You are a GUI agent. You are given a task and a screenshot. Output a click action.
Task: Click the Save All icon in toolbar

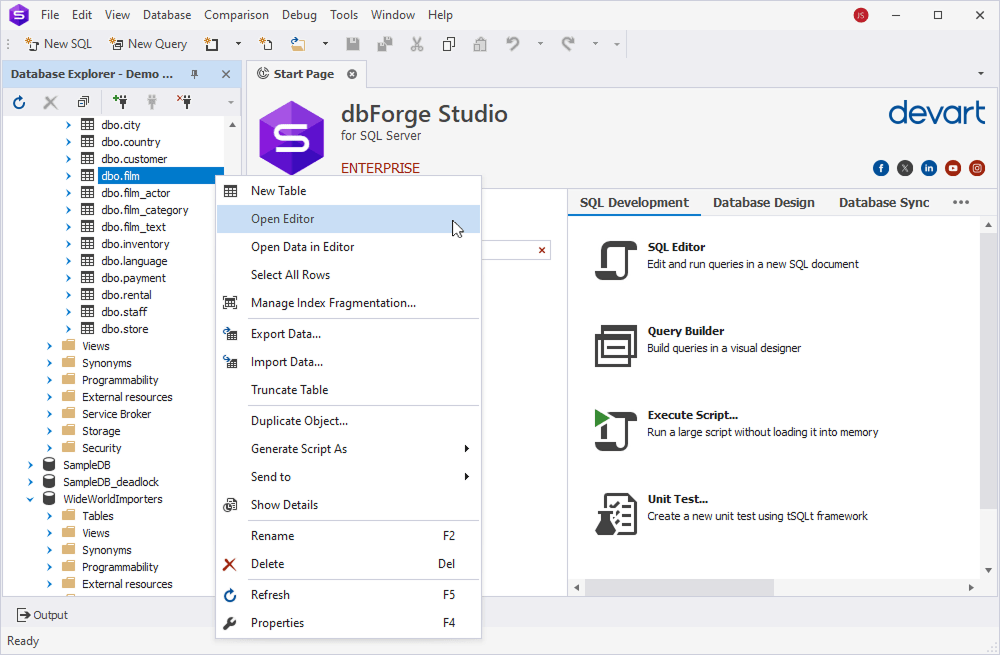(385, 44)
